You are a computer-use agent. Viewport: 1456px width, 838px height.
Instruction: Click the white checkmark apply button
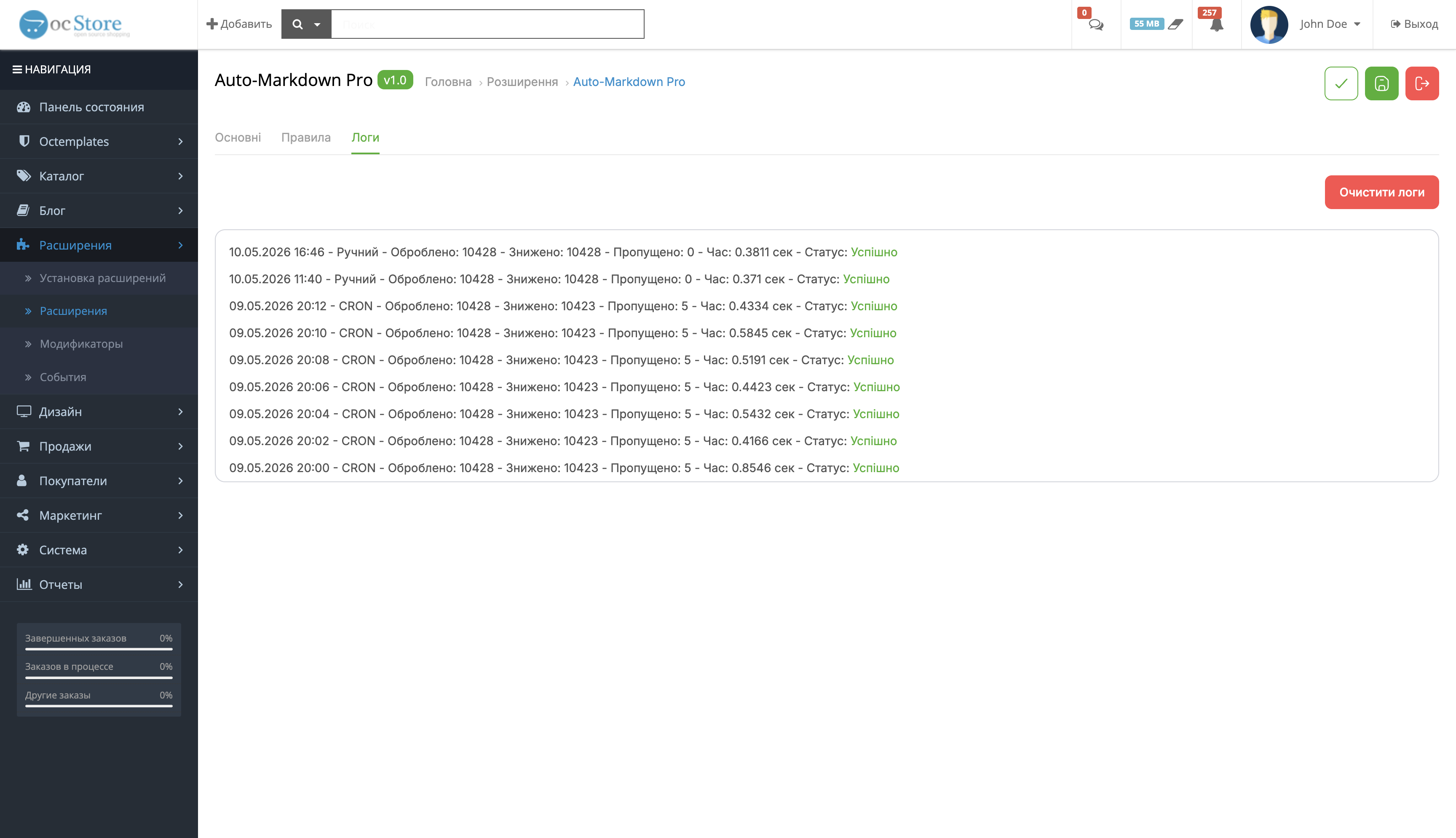click(x=1341, y=83)
